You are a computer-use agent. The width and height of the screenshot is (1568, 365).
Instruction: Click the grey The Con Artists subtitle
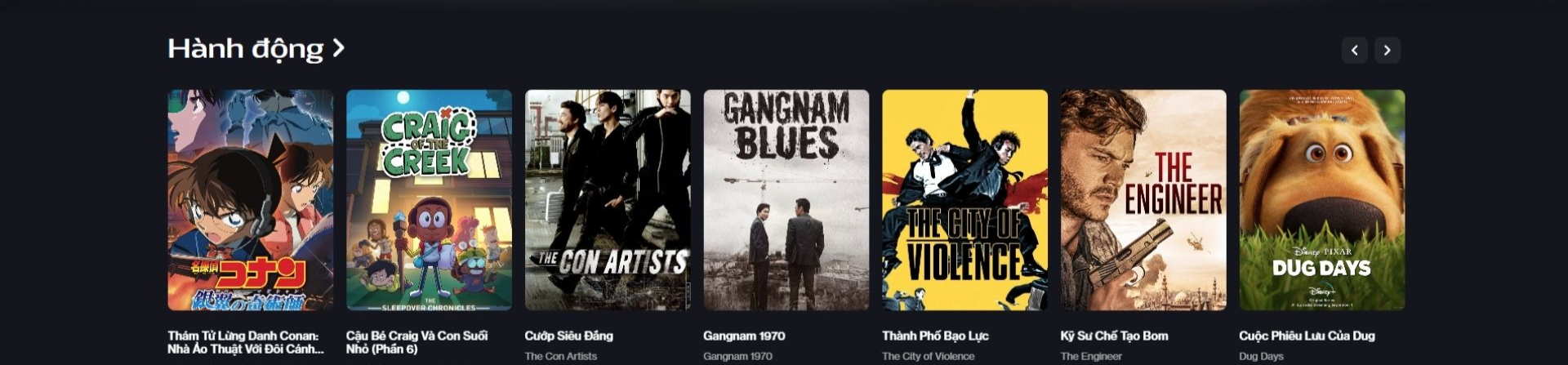click(x=561, y=356)
